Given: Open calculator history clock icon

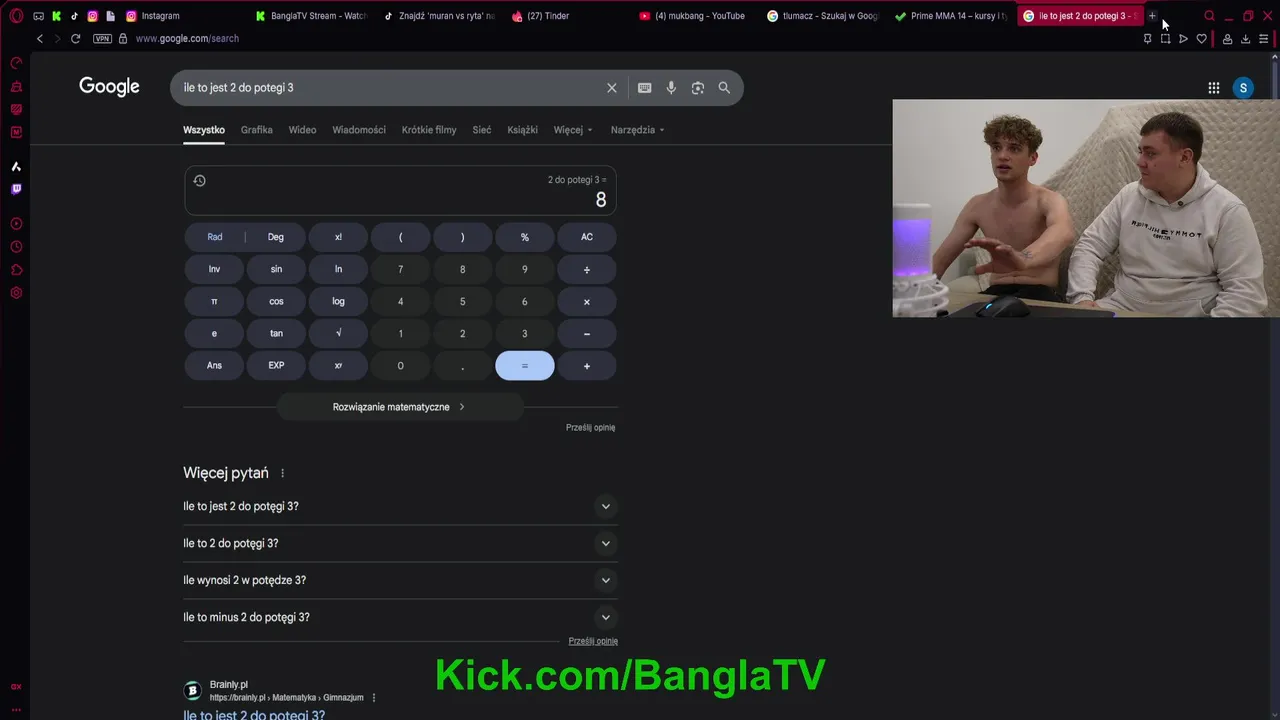Looking at the screenshot, I should [x=199, y=180].
